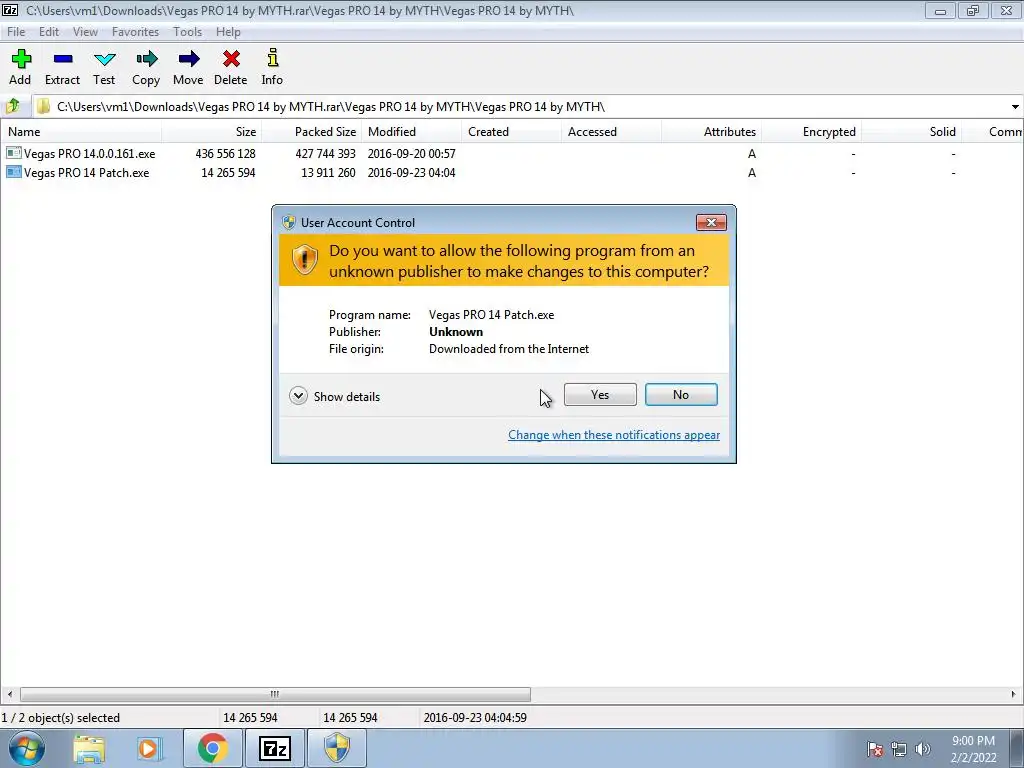This screenshot has height=768, width=1024.
Task: Click the green Add toolbar icon
Action: 21,59
